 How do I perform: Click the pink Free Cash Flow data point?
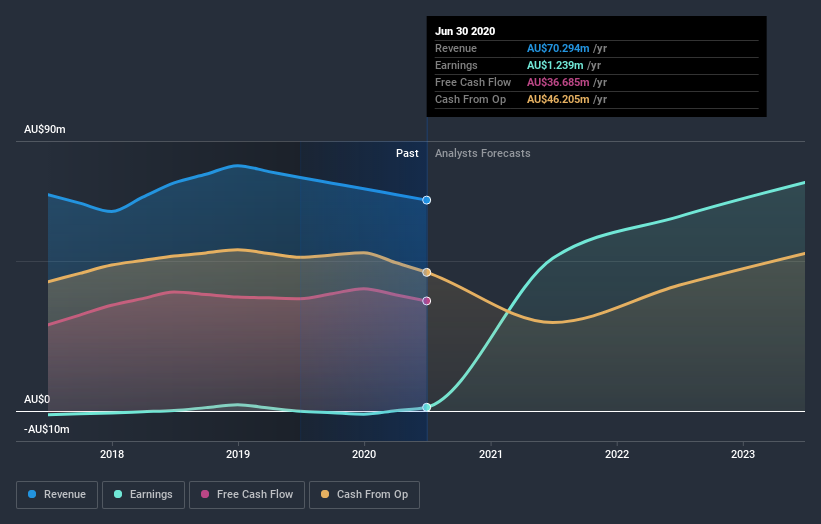point(427,300)
